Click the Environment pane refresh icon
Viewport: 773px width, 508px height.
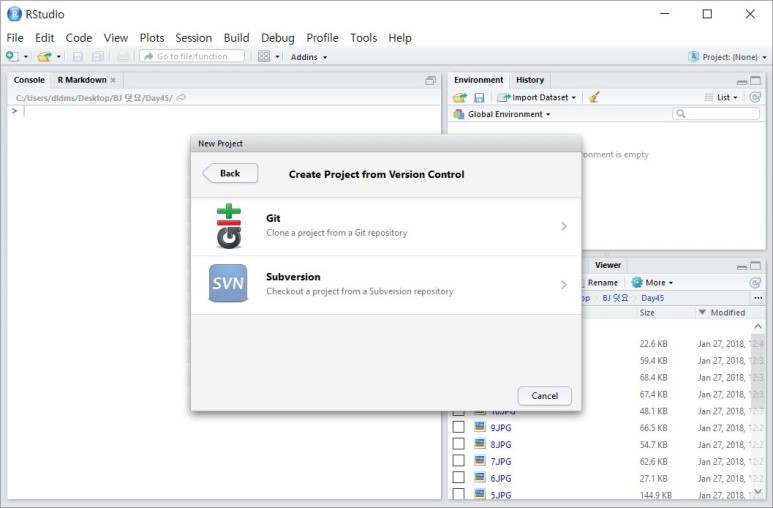pos(755,97)
